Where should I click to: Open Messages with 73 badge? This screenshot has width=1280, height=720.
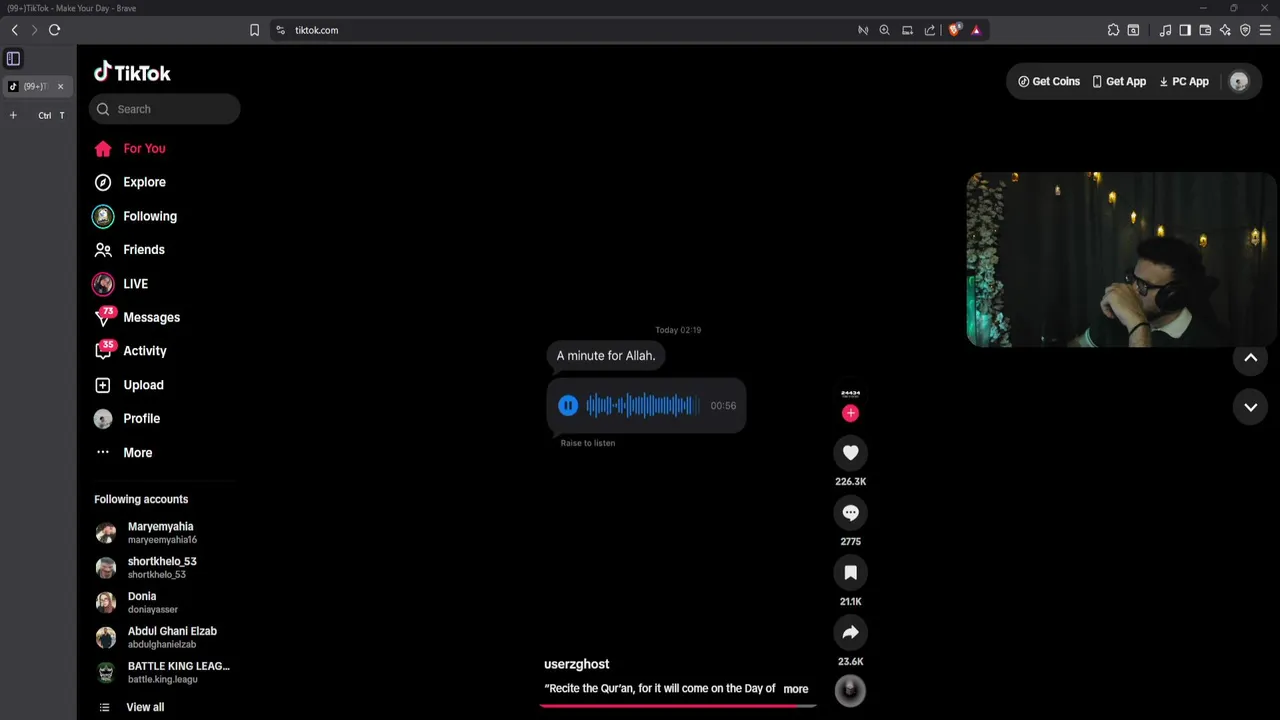(x=137, y=317)
